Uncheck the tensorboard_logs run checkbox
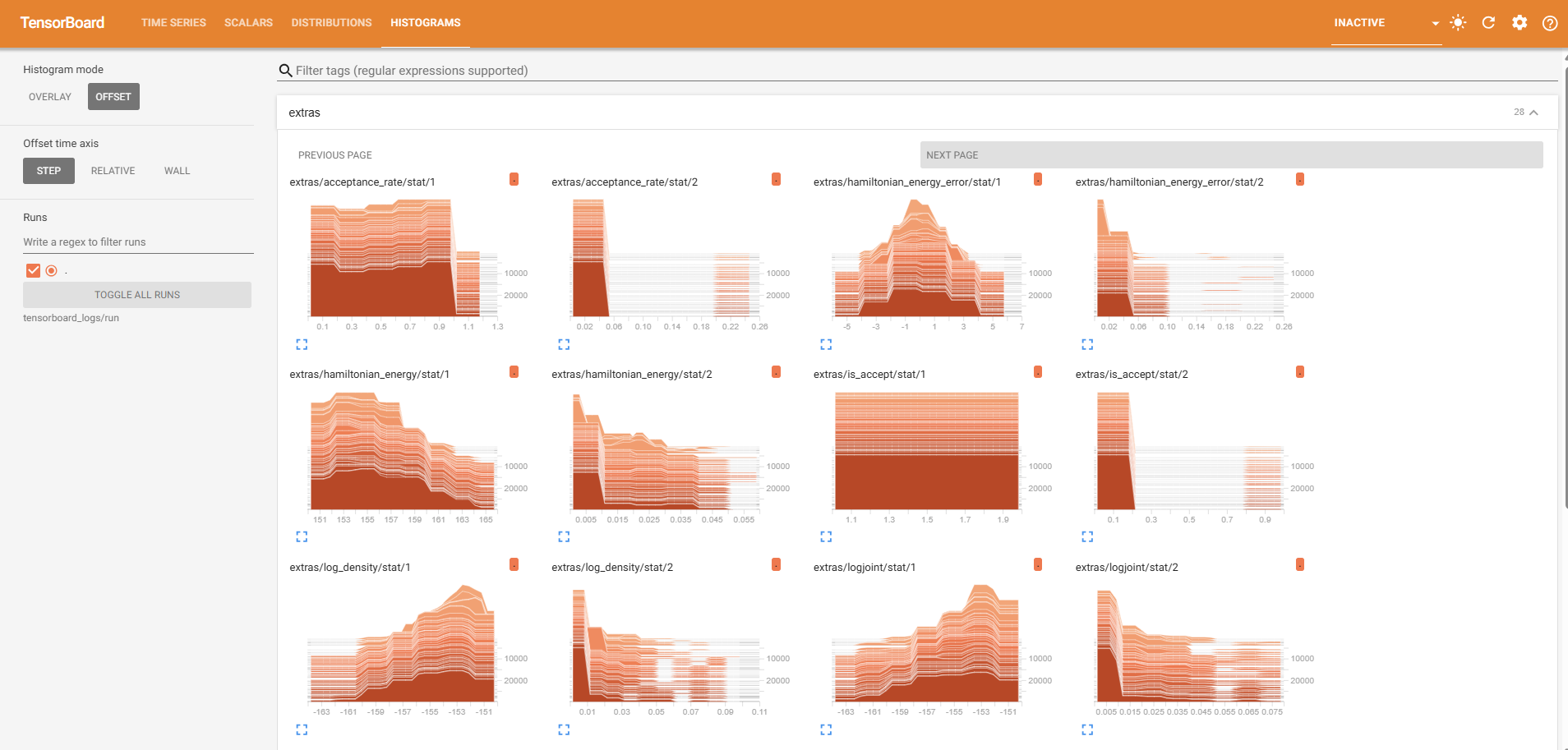 (33, 269)
